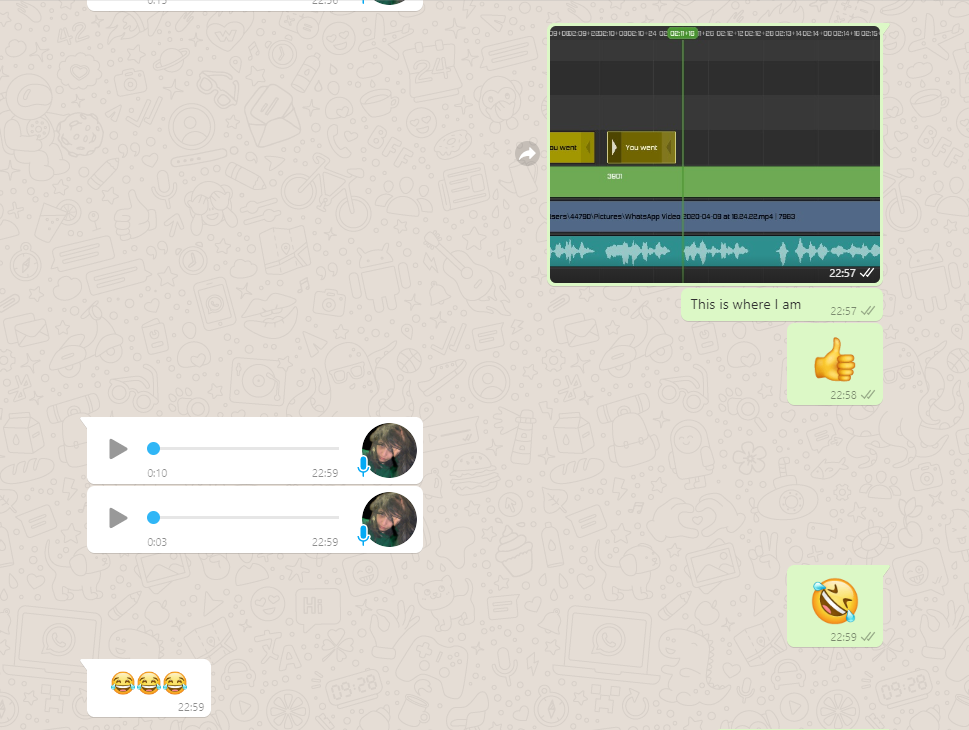
Task: Click the 0:03 voice message seek handle
Action: 153,517
